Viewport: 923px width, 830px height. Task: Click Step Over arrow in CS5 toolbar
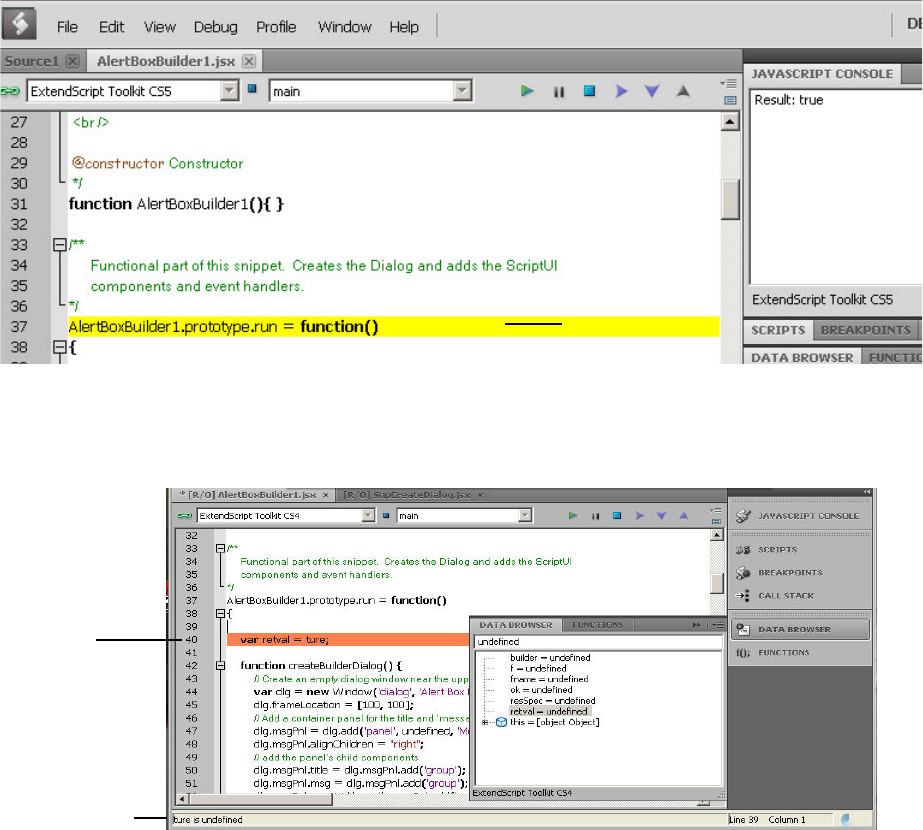[x=621, y=91]
